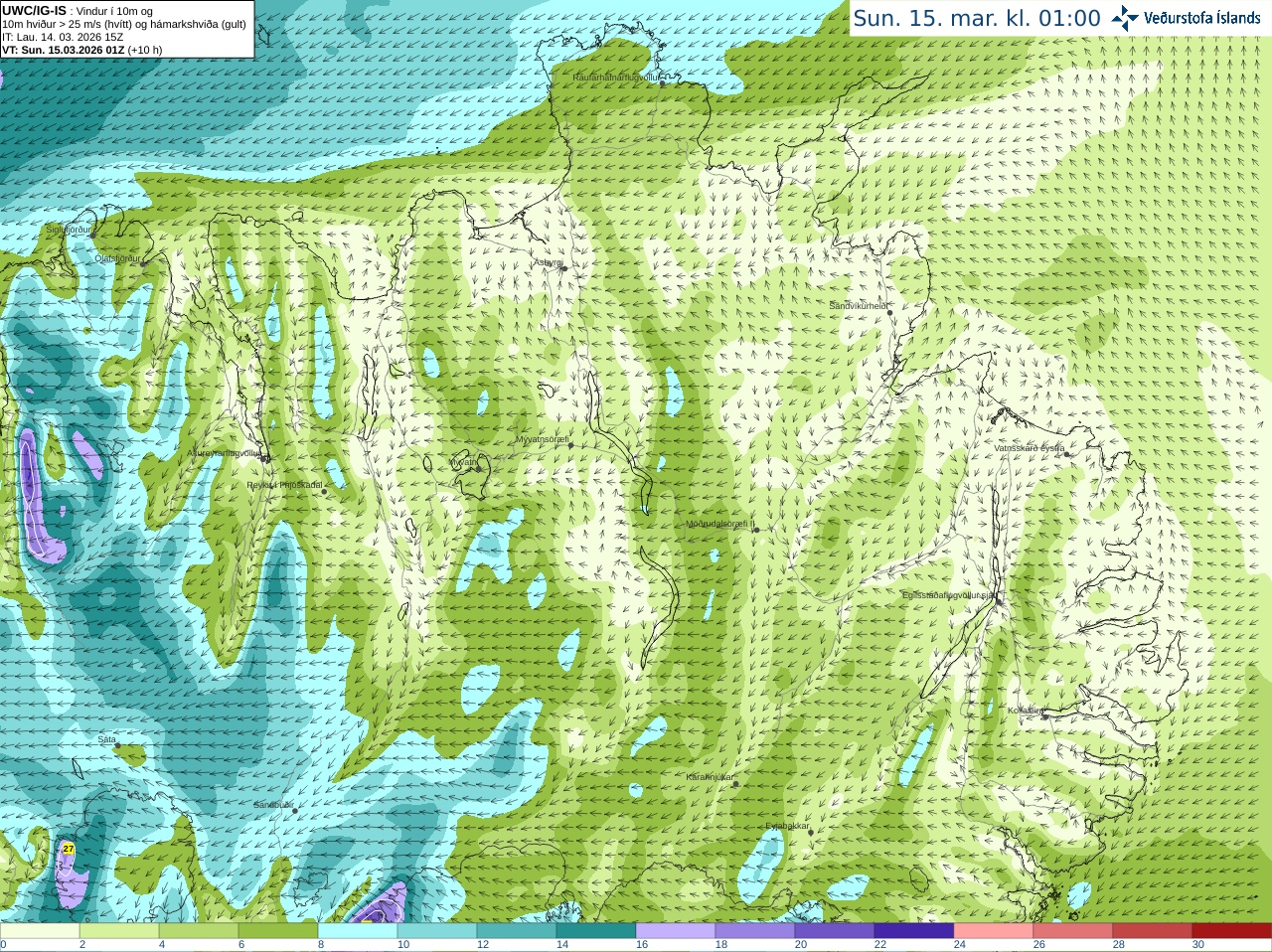Screen dimensions: 1272x952
Task: Click the Ásbyrgi station dot
Action: tap(563, 268)
